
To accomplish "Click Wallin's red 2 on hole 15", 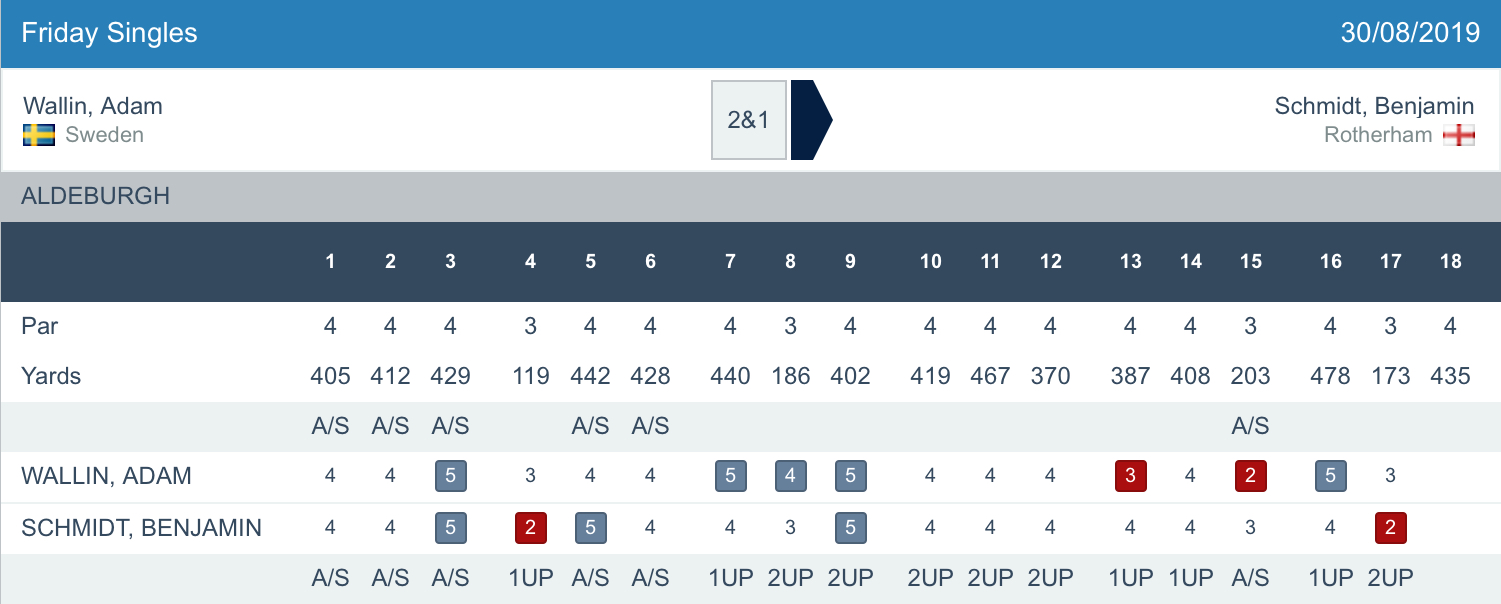I will coord(1251,477).
